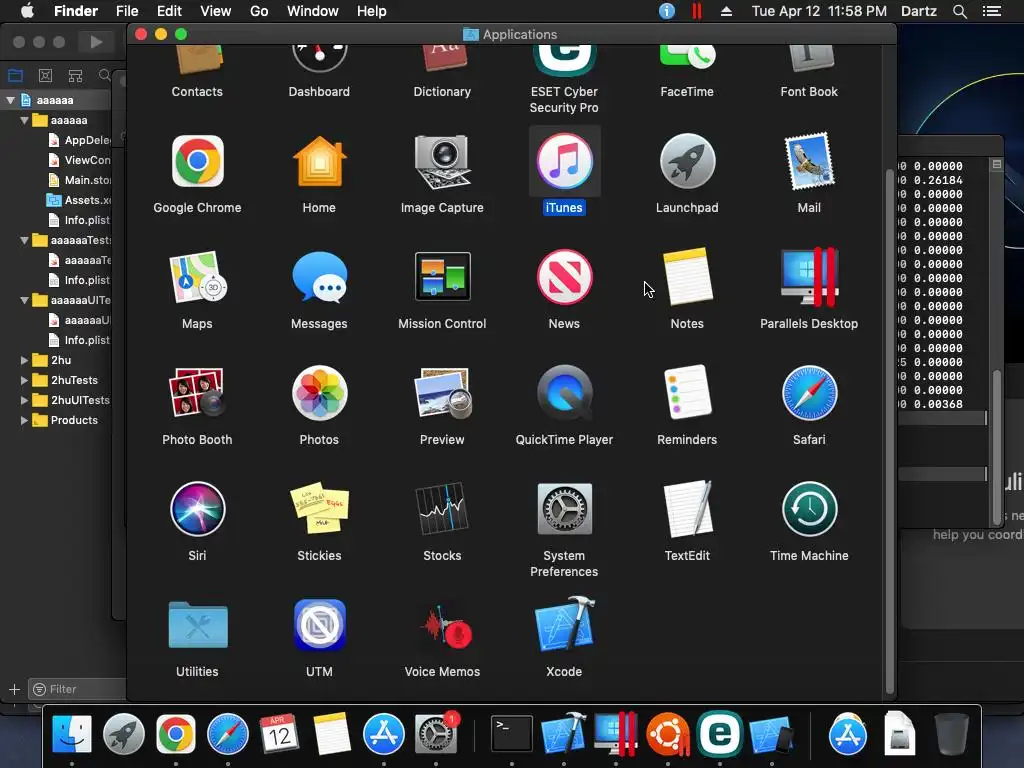Open the Help menu

point(372,11)
